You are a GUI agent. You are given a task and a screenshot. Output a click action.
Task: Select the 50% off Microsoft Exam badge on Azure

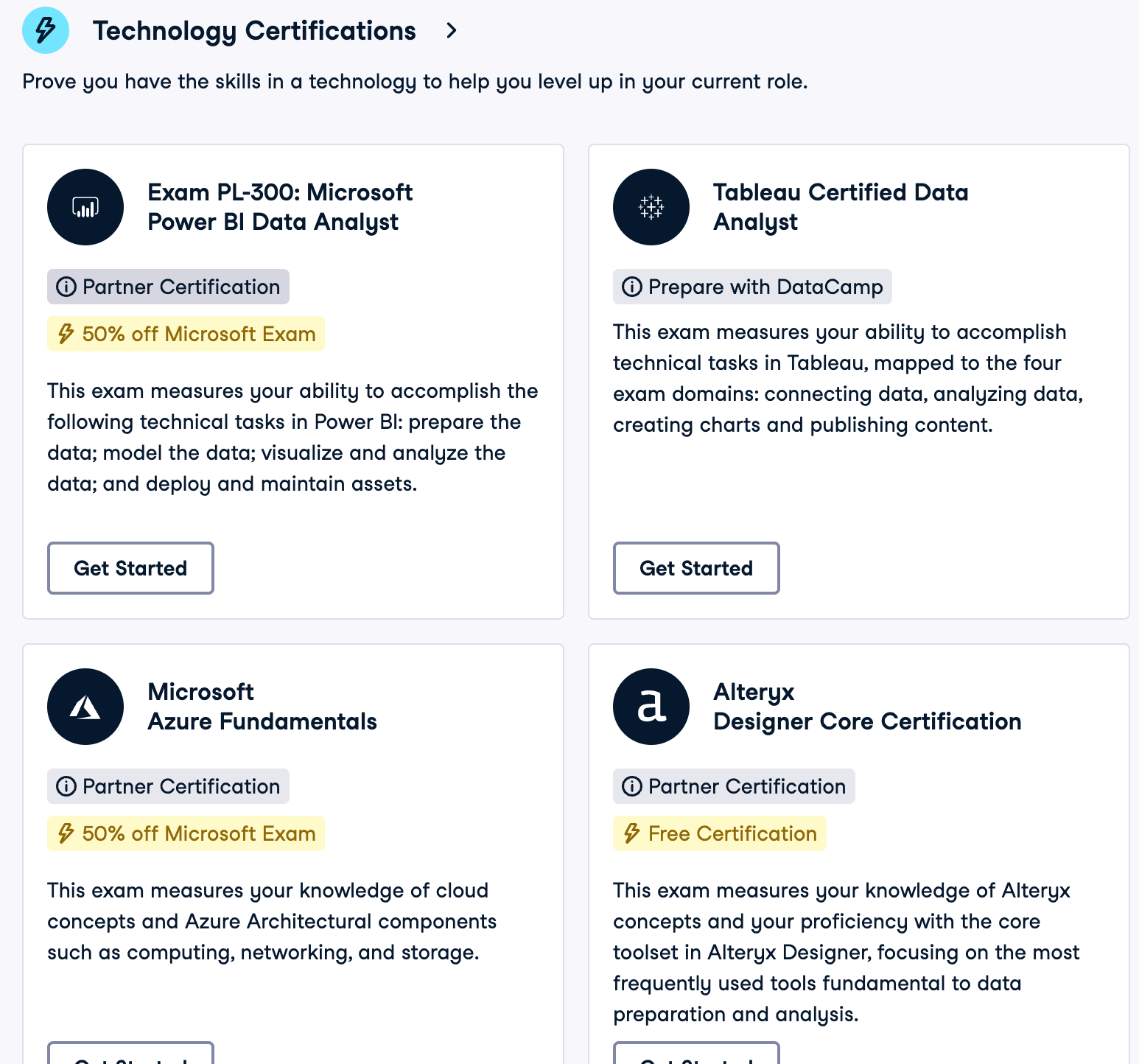coord(186,833)
